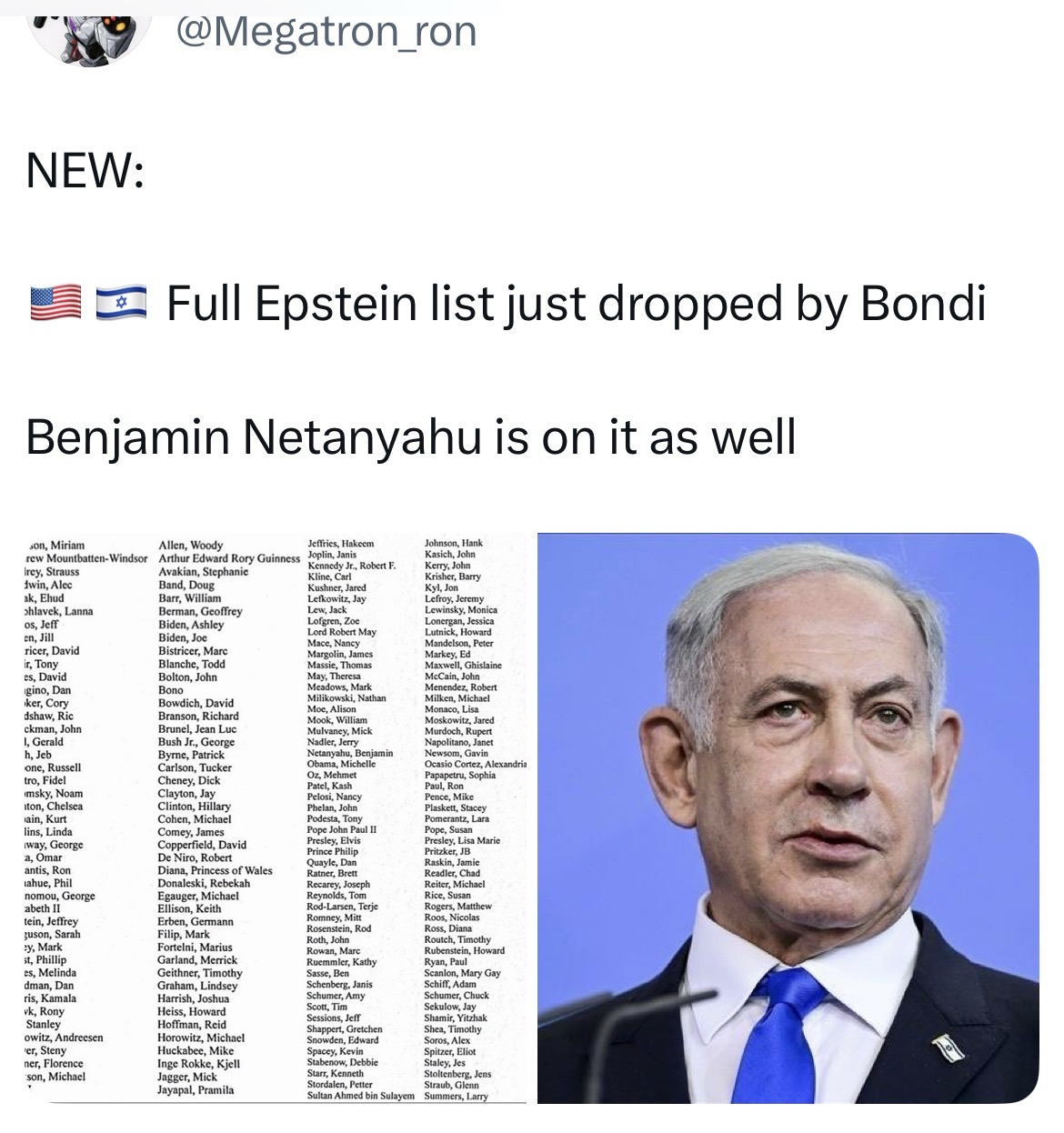Click "Allen, Woody" in the list image
The width and height of the screenshot is (1064, 1133).
click(x=190, y=546)
